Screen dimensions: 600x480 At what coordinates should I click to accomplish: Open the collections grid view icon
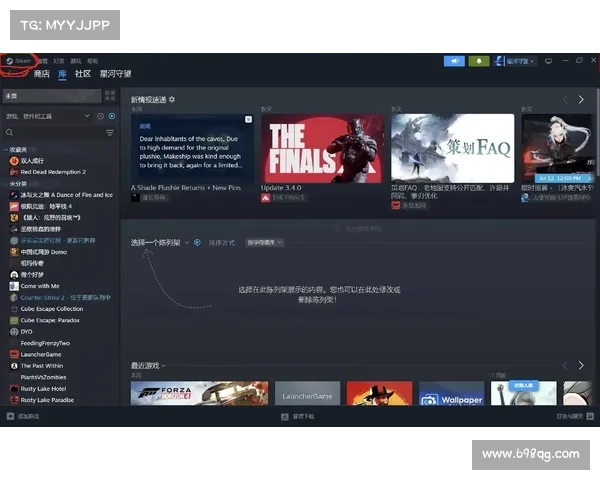(x=110, y=95)
